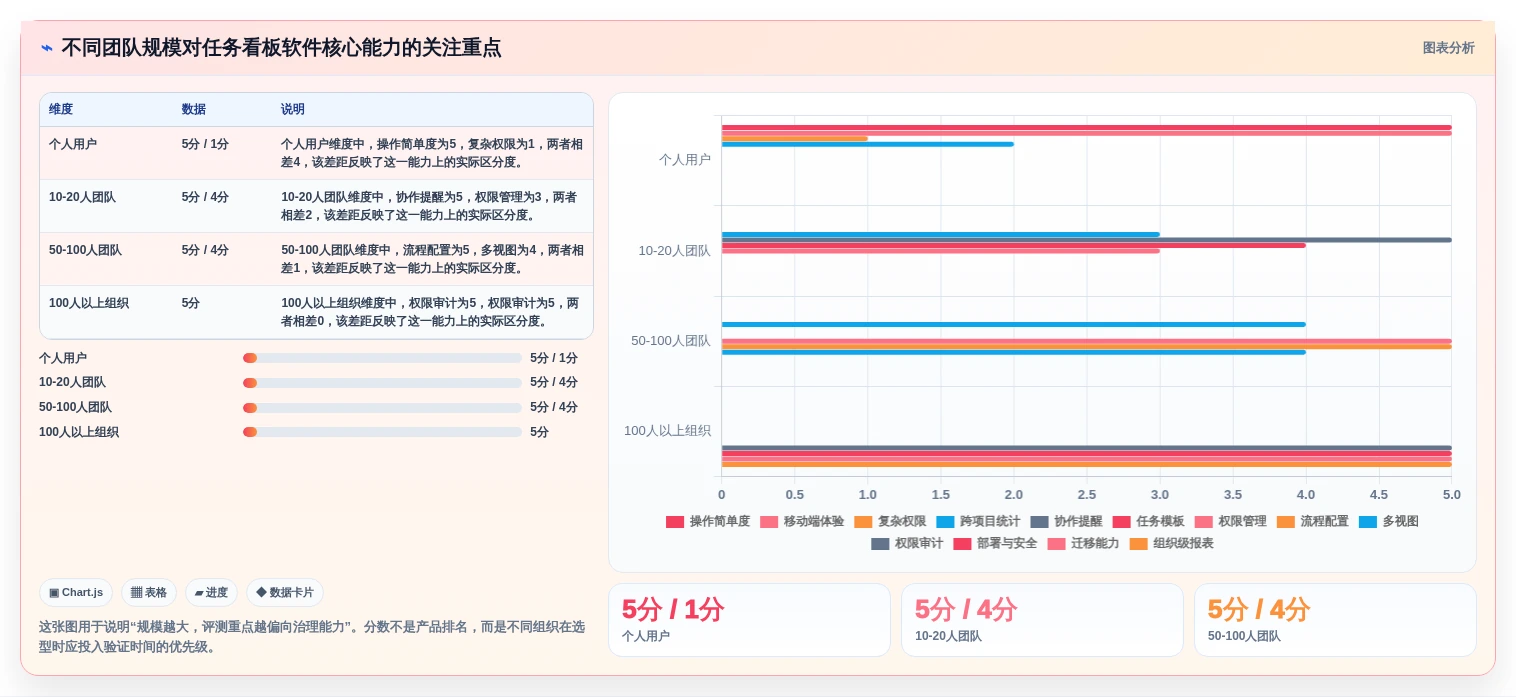The width and height of the screenshot is (1516, 697).
Task: Click the 50-100人团队 table row name
Action: [x=85, y=250]
